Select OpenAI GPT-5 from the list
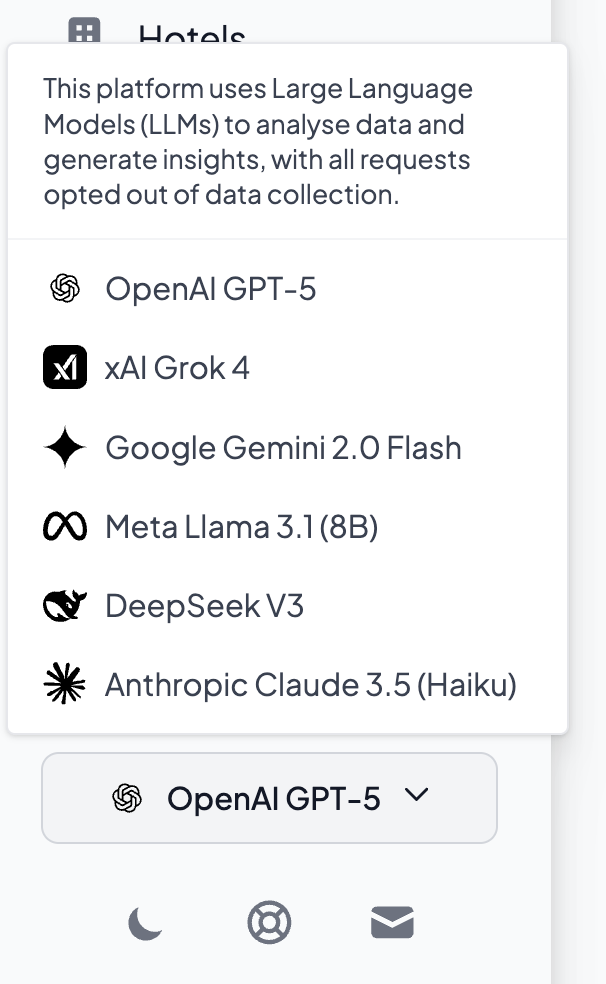 coord(211,289)
